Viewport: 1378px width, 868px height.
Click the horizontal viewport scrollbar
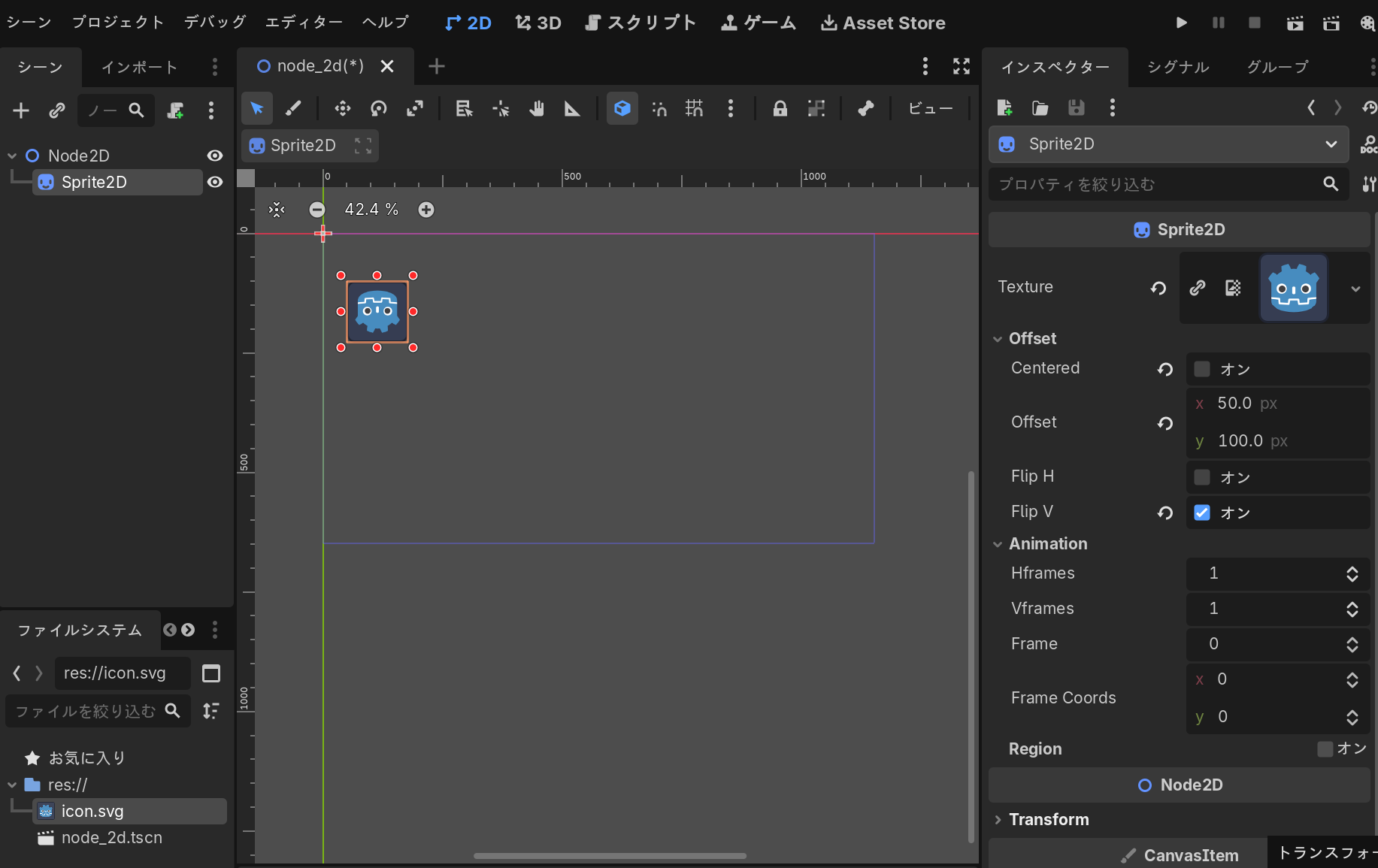point(610,855)
